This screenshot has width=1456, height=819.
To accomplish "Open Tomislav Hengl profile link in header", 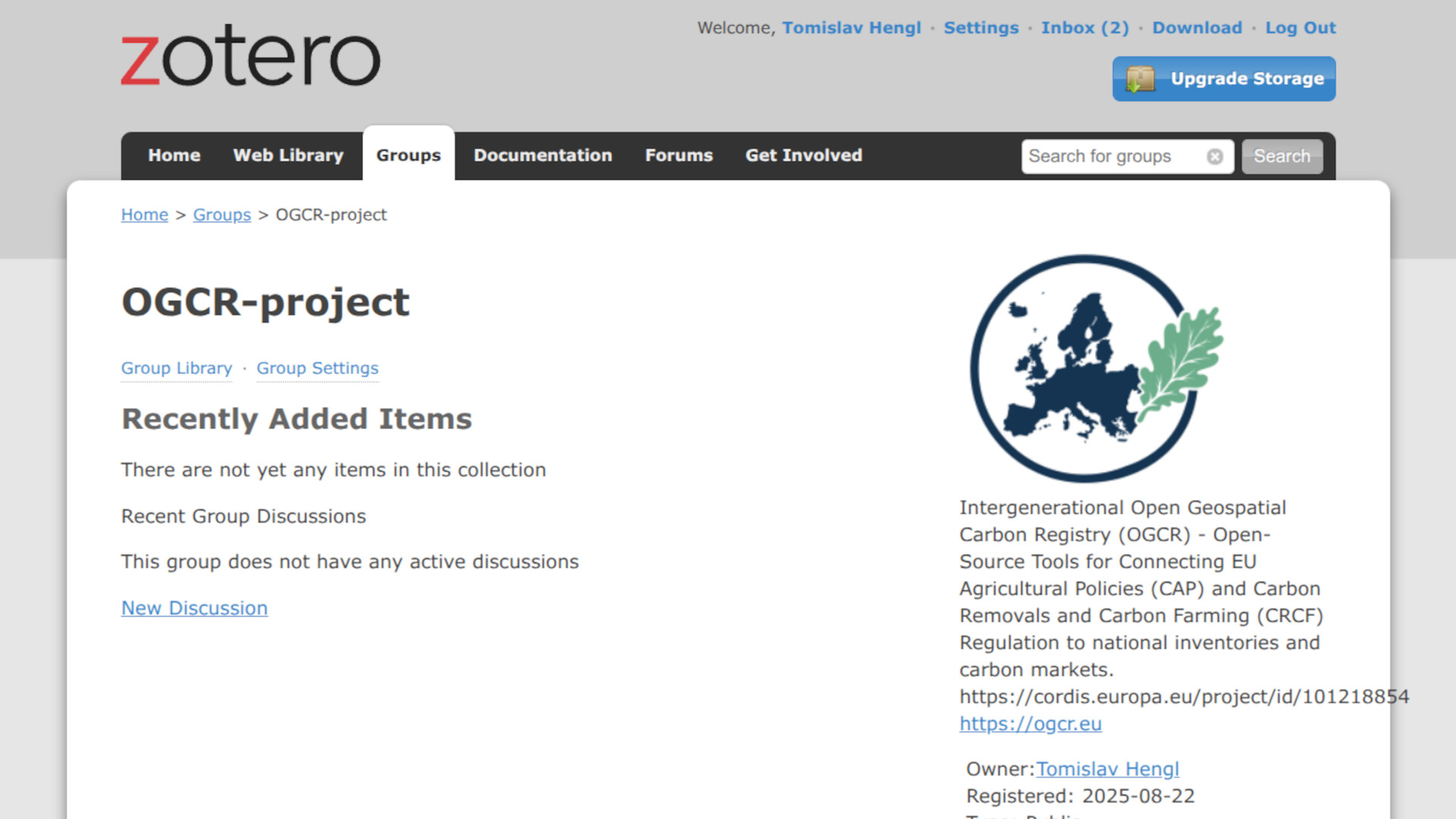I will [x=852, y=28].
